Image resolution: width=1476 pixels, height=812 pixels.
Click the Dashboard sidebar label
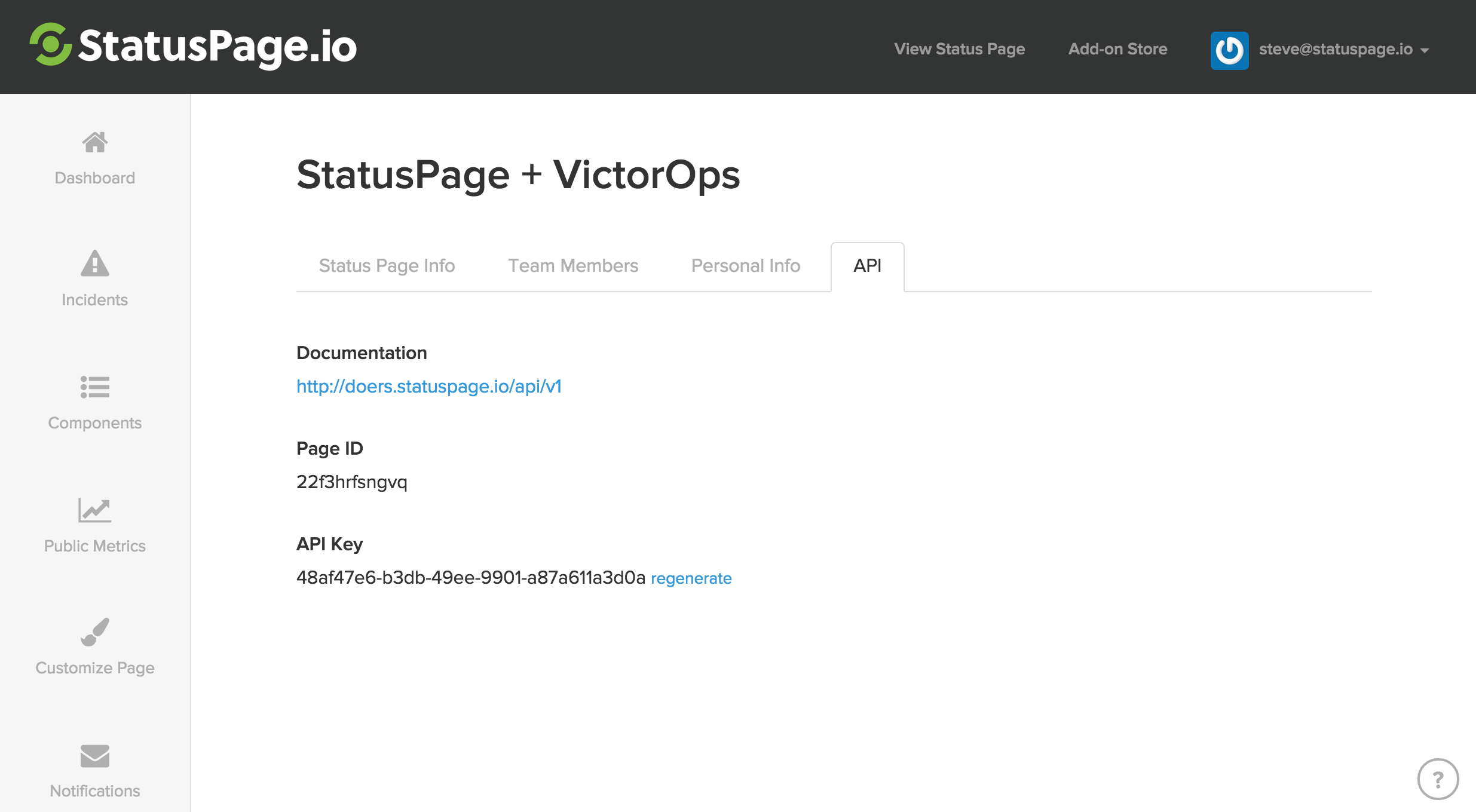tap(95, 178)
